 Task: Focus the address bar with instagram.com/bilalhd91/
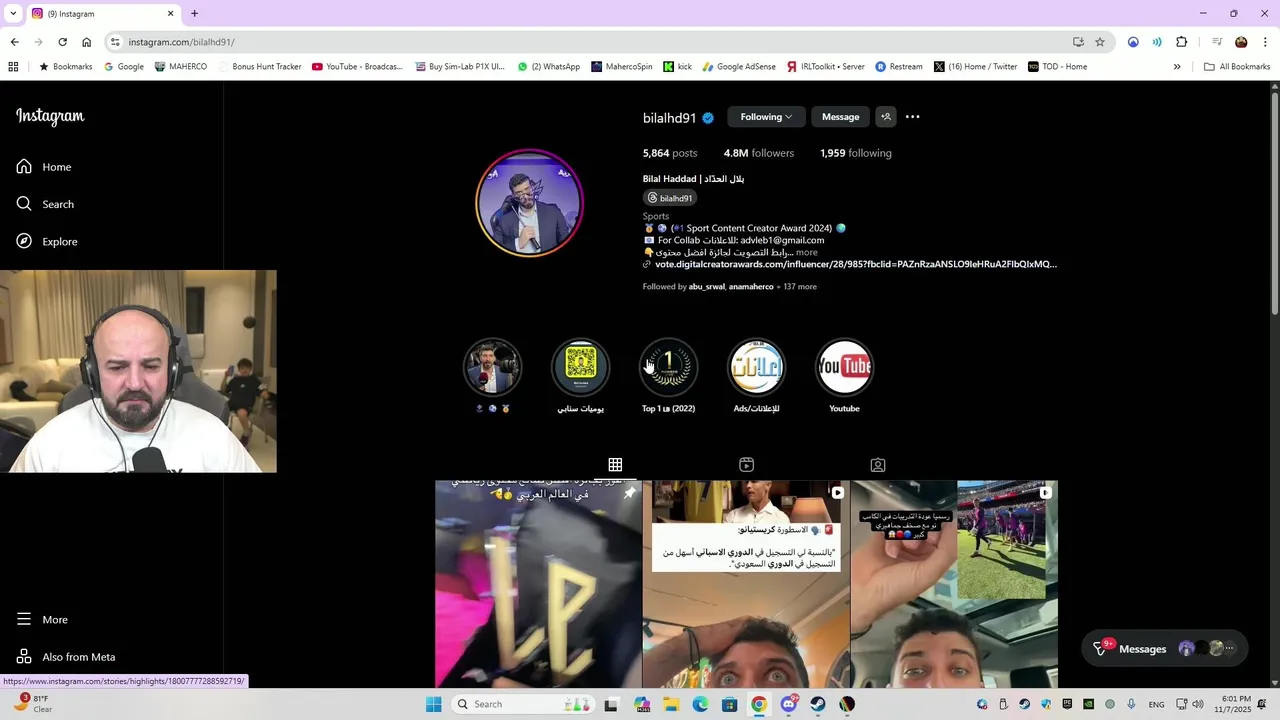(590, 42)
